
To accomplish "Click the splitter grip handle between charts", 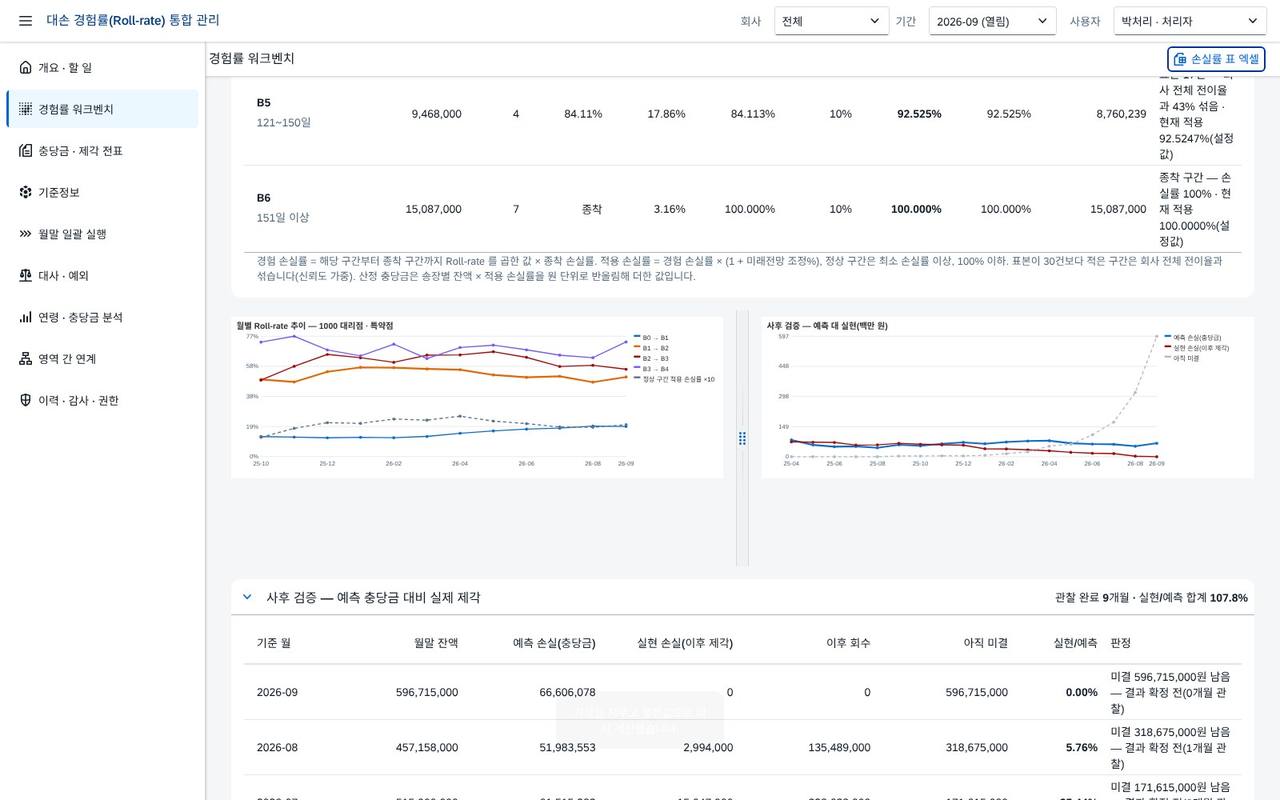I will [x=742, y=438].
